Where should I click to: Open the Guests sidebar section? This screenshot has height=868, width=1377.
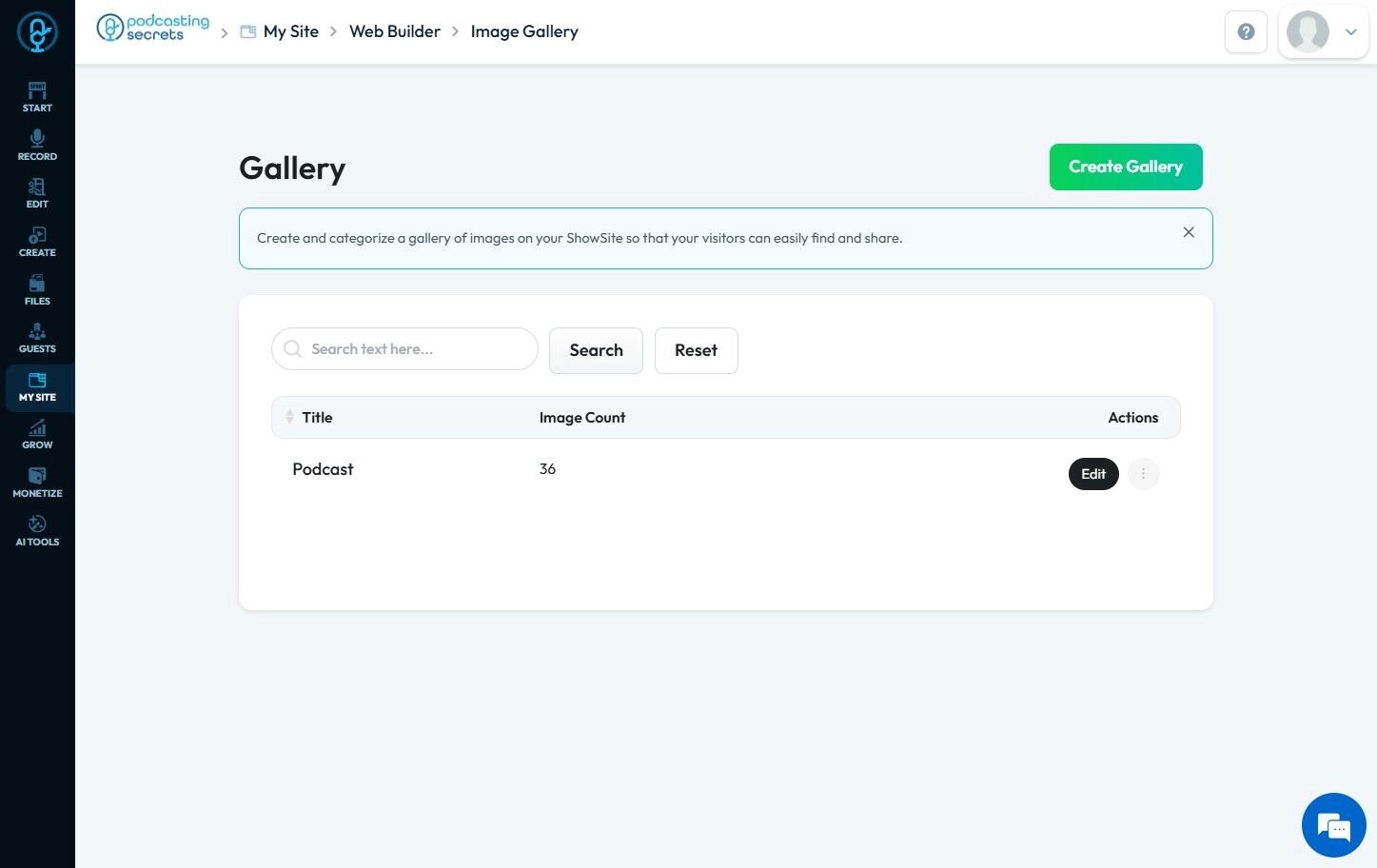click(x=37, y=338)
